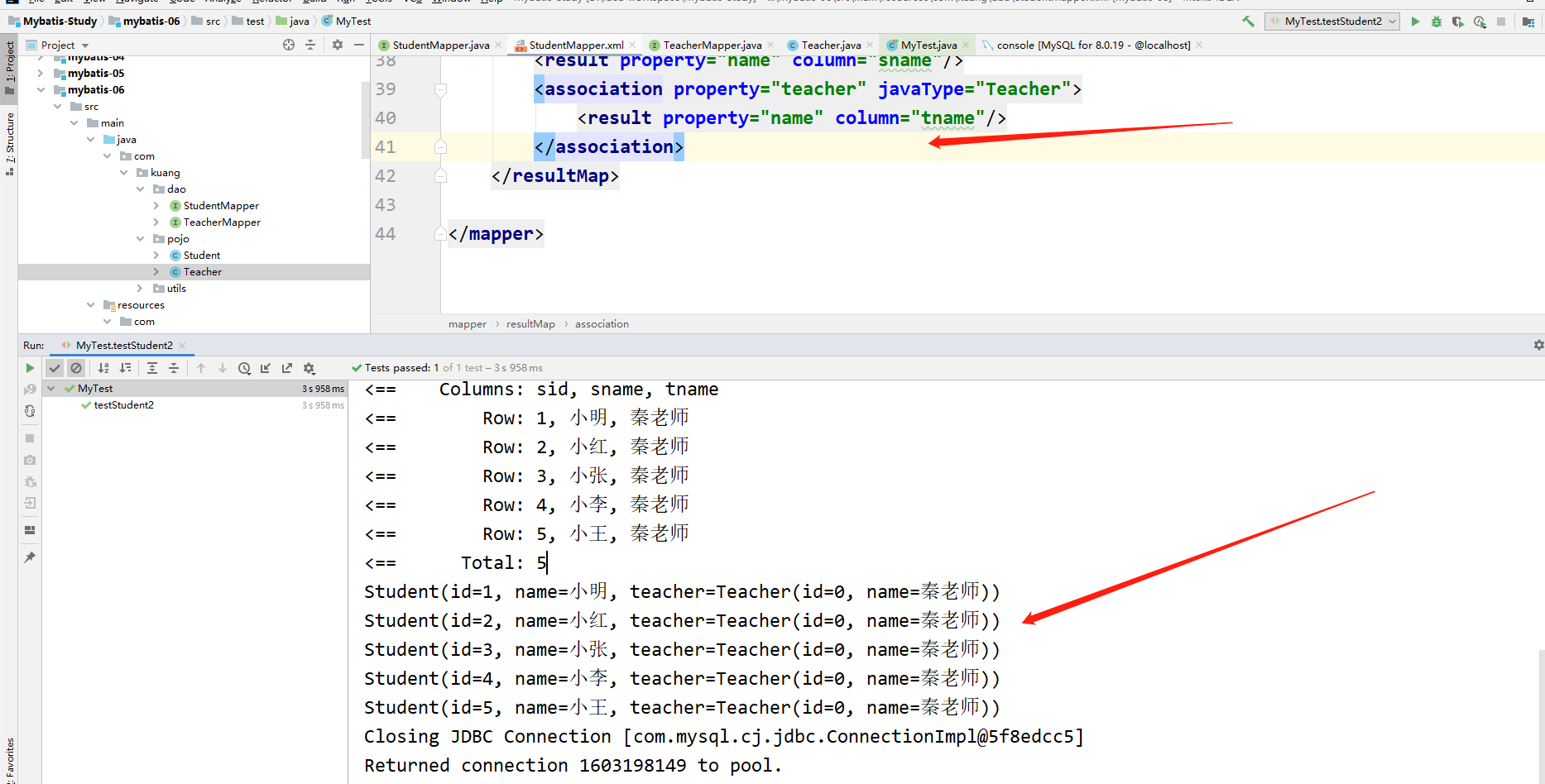Image resolution: width=1545 pixels, height=784 pixels.
Task: Click the dump threads camera icon
Action: (30, 460)
